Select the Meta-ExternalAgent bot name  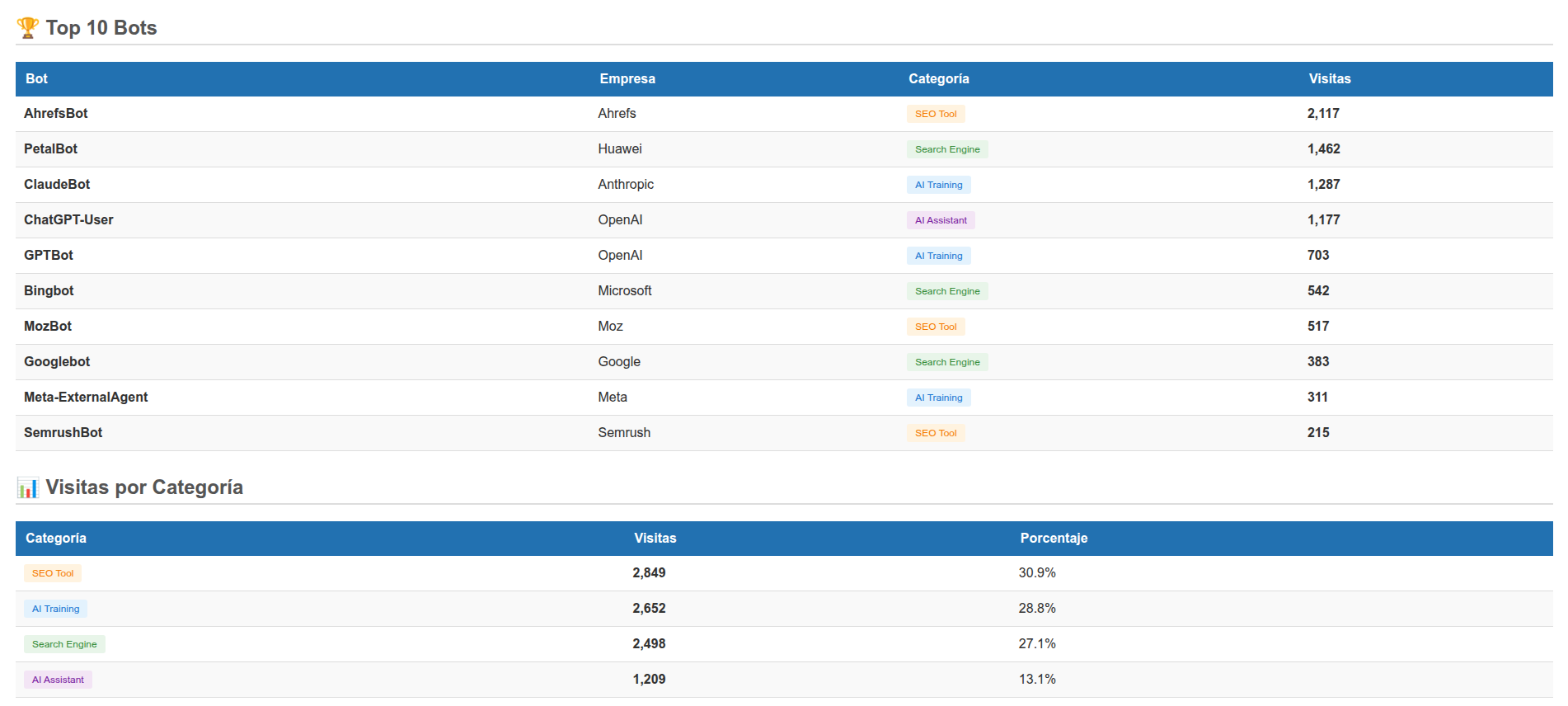(86, 398)
